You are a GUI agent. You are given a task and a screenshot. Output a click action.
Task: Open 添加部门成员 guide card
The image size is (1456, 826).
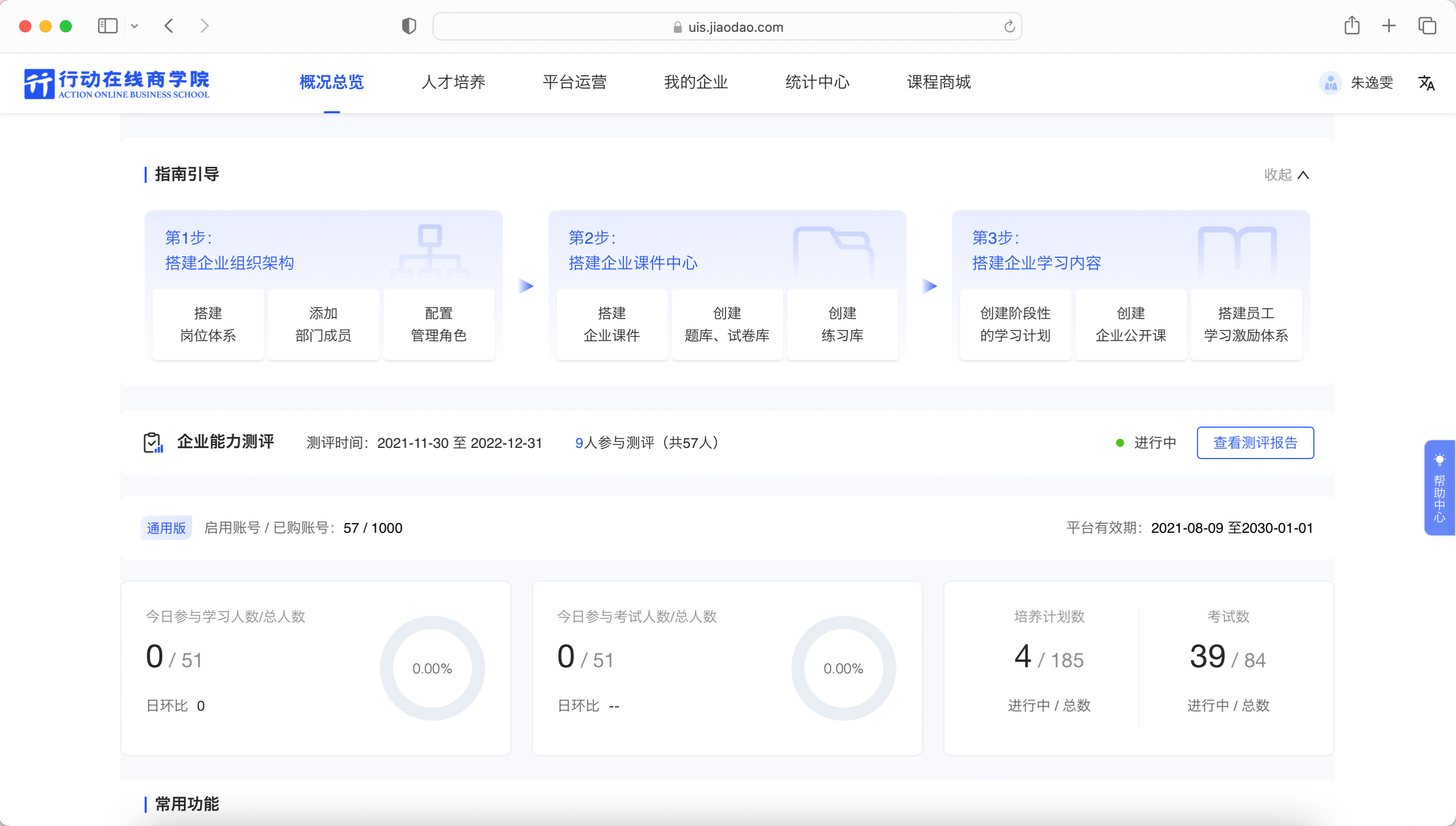coord(324,325)
